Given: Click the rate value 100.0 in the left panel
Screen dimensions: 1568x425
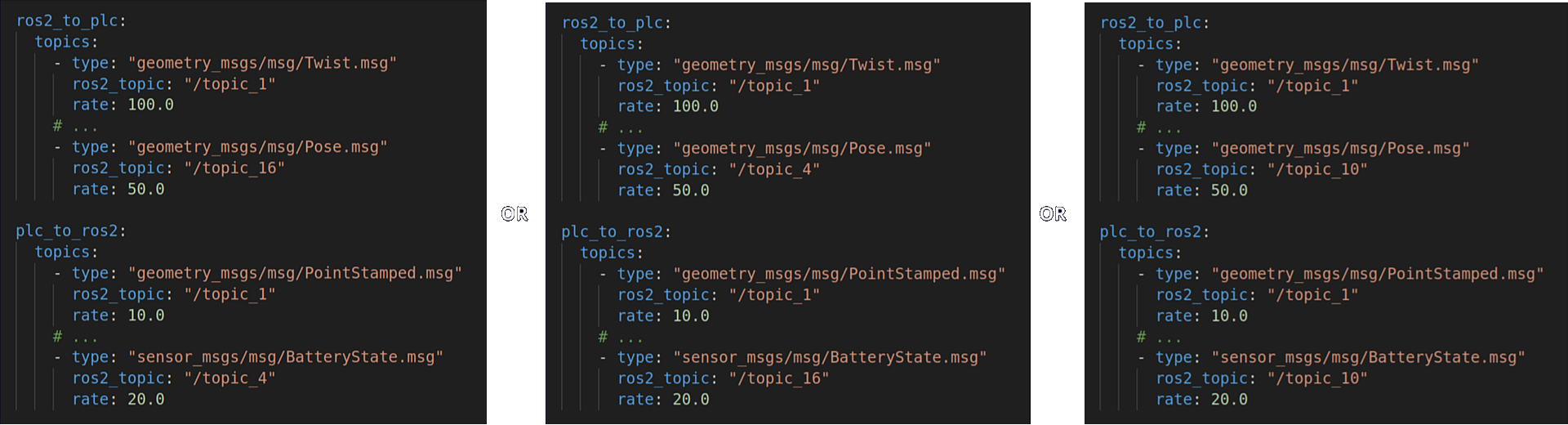Looking at the screenshot, I should (151, 105).
